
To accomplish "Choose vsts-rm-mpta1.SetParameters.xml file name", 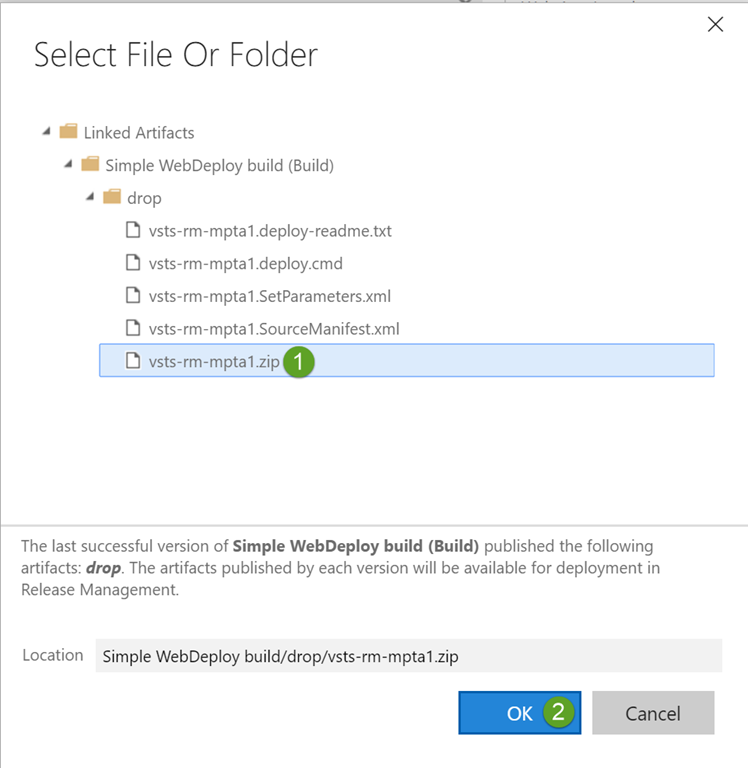I will (269, 296).
